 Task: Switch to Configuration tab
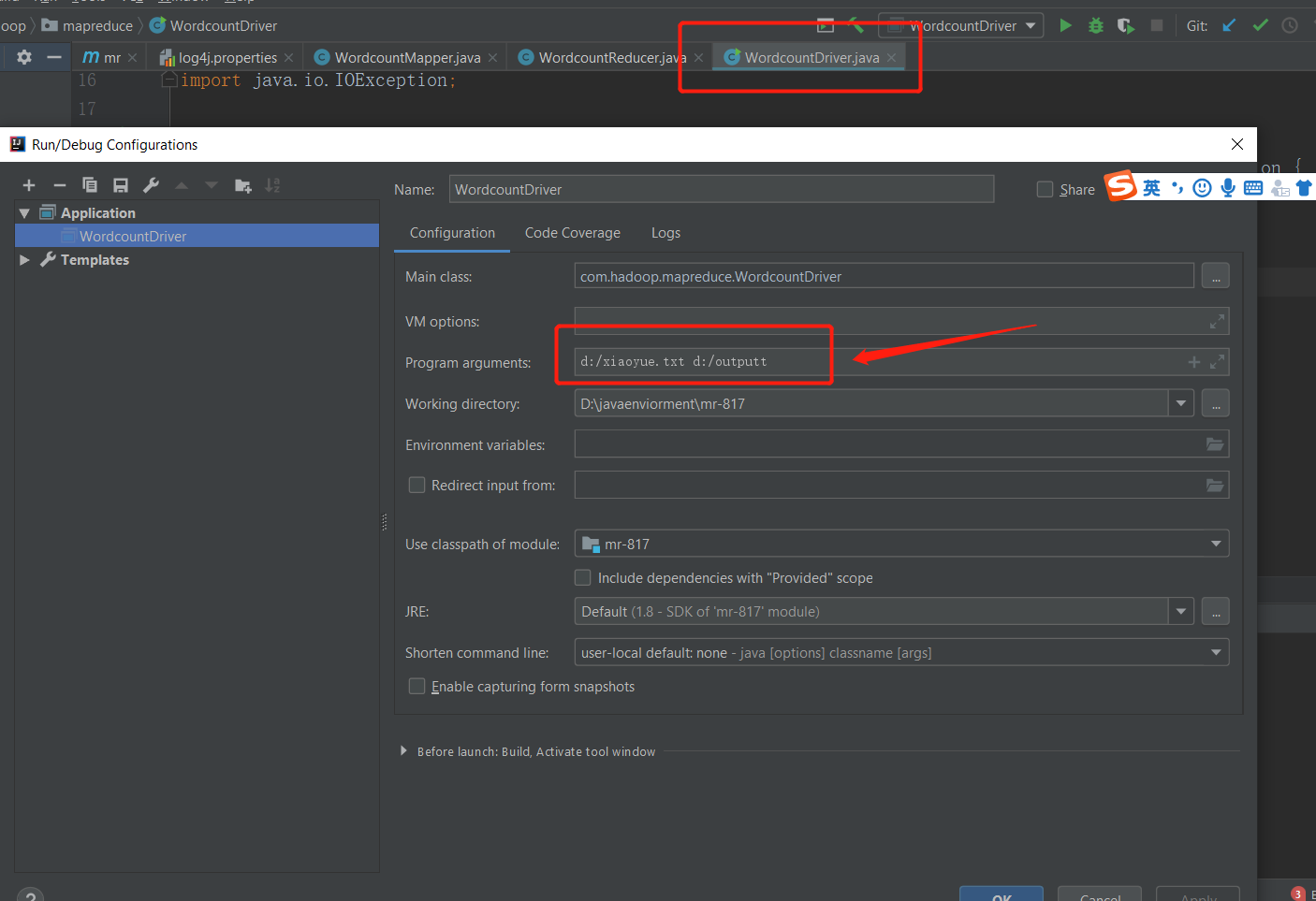pyautogui.click(x=452, y=233)
